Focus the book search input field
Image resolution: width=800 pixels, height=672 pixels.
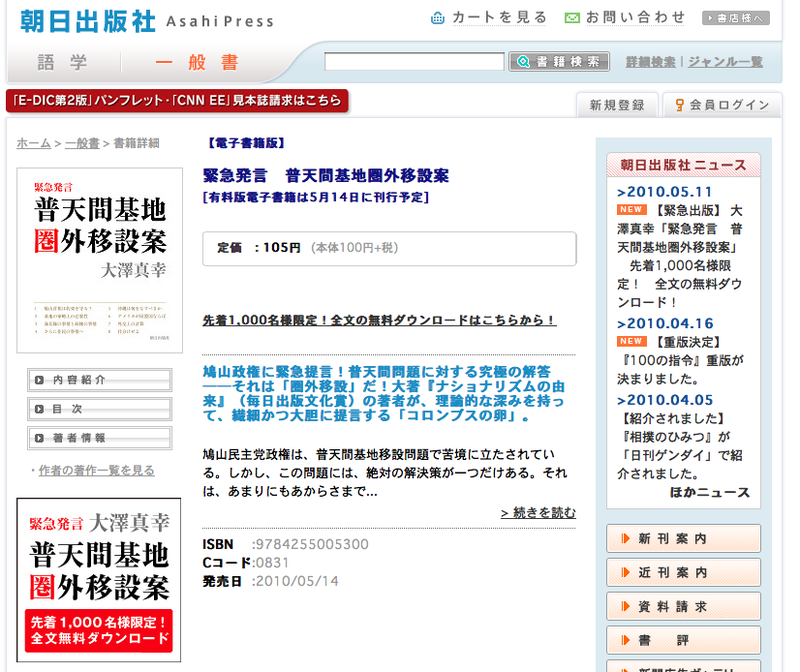(414, 62)
